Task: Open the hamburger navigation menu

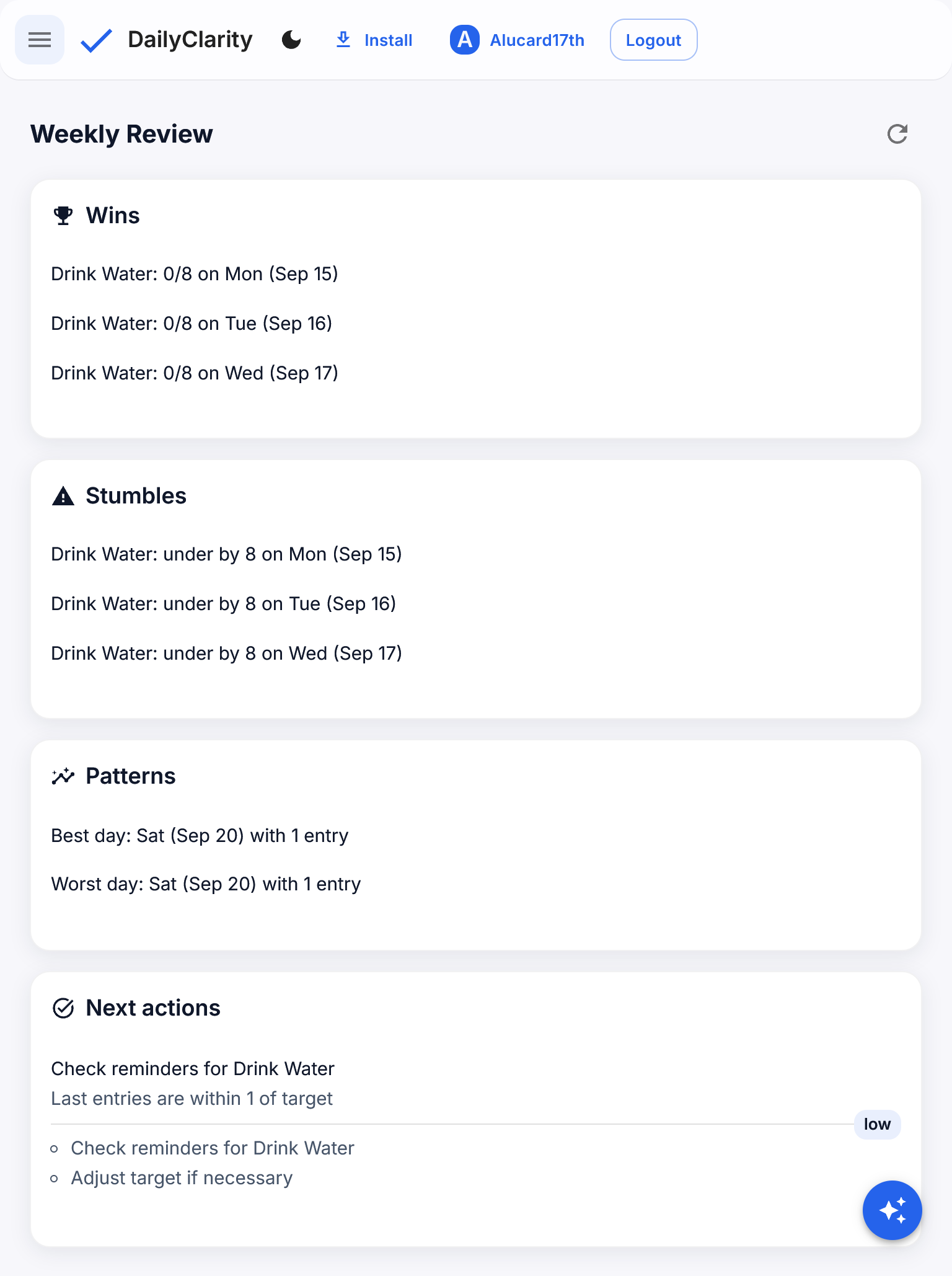Action: click(x=40, y=40)
